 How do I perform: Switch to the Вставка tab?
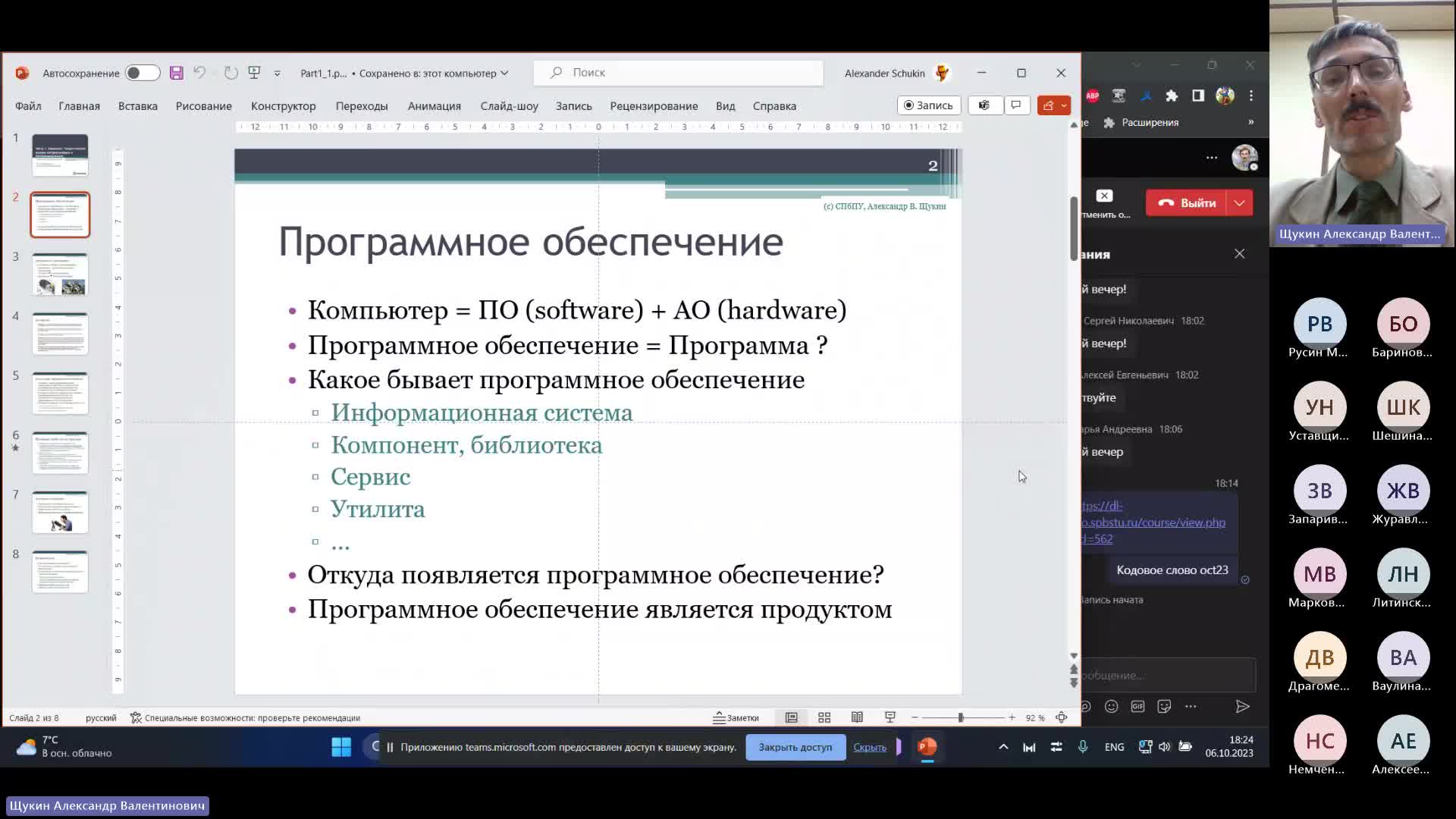(x=138, y=106)
